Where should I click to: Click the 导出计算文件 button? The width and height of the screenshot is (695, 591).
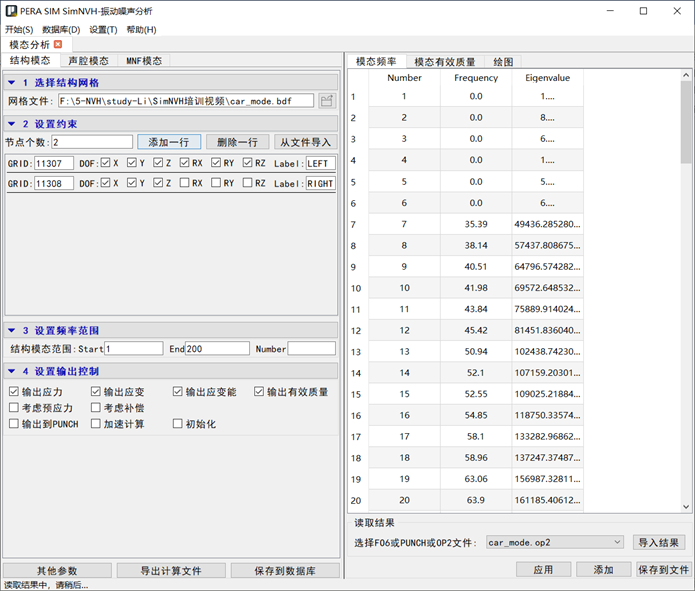pyautogui.click(x=170, y=570)
